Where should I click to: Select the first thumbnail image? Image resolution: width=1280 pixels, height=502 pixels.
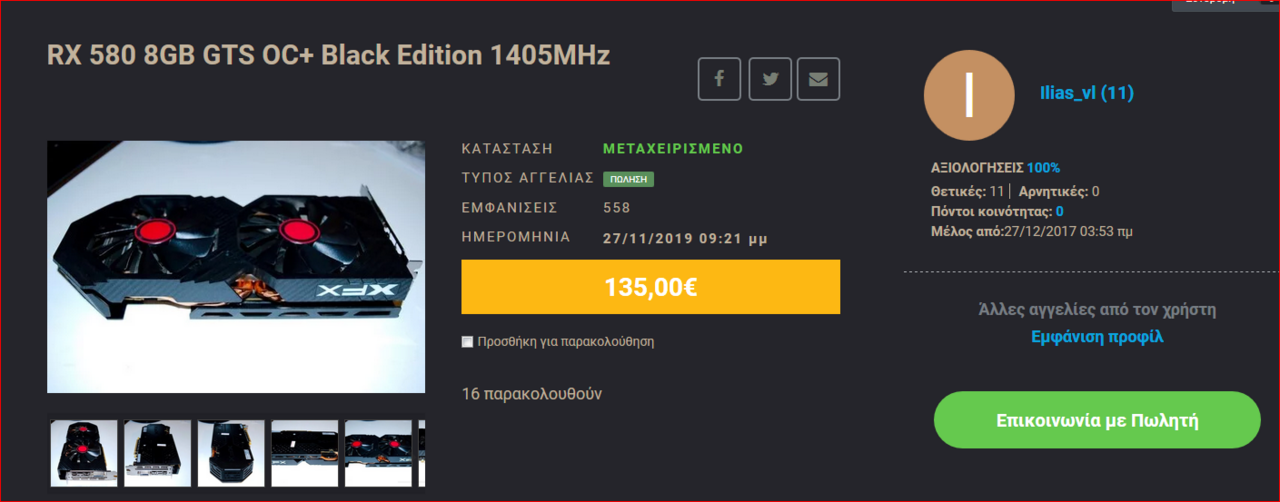point(84,453)
